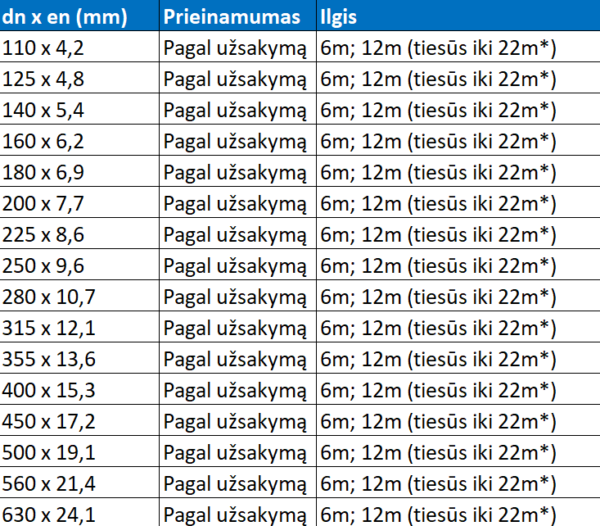Image resolution: width=600 pixels, height=526 pixels.
Task: Select cell showing 225 x 8,6
Action: tap(79, 233)
